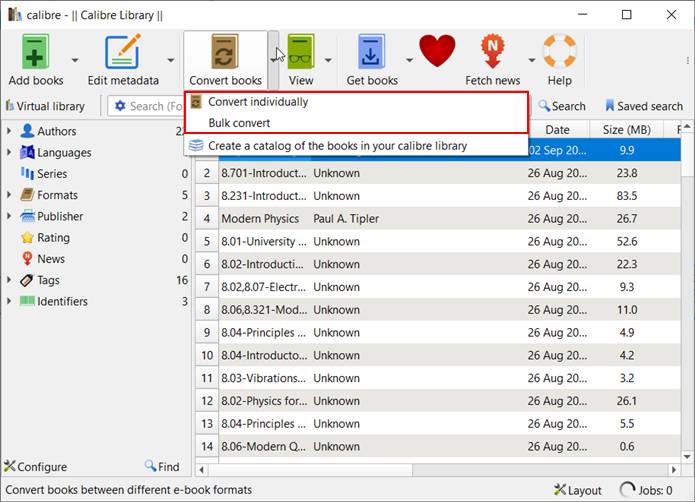Select the Modern Physics book row
Screen dimensions: 695x502
438,218
